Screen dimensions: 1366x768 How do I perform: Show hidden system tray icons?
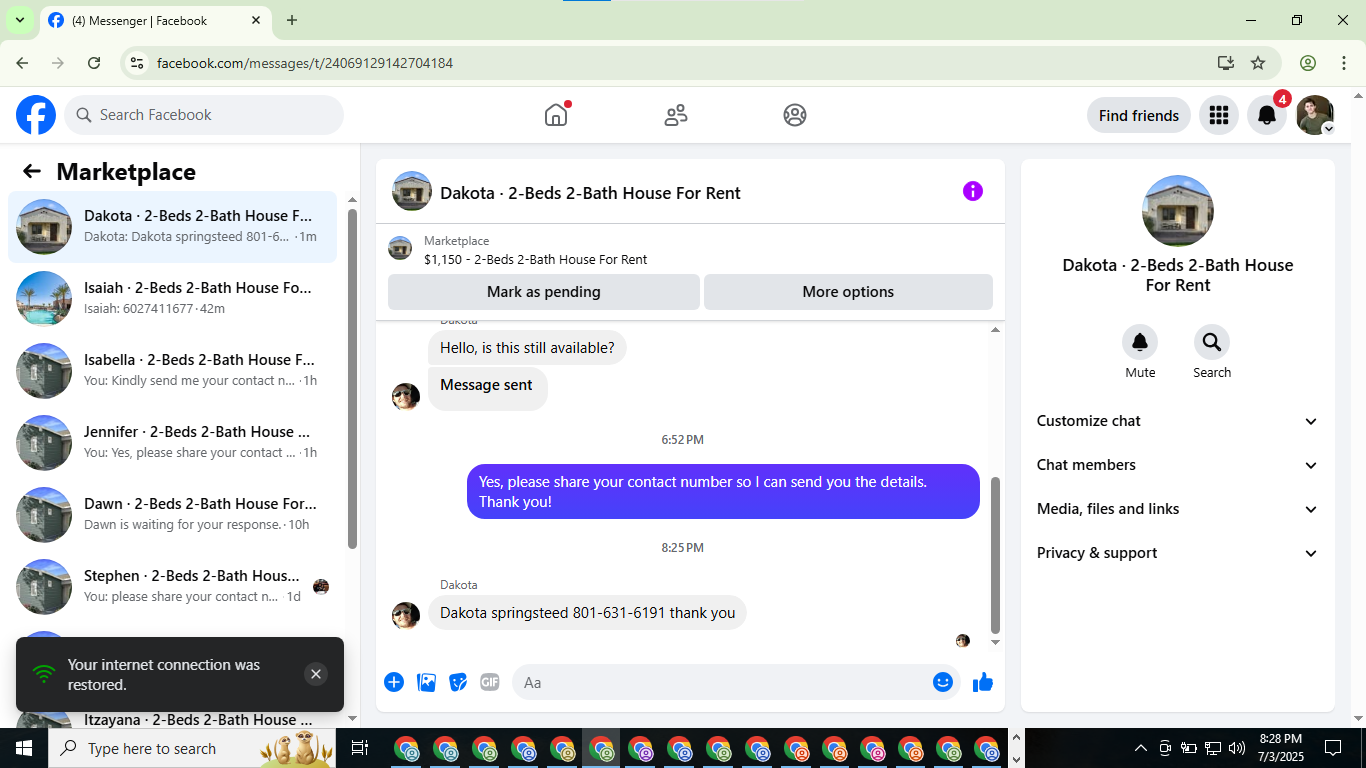(x=1141, y=748)
